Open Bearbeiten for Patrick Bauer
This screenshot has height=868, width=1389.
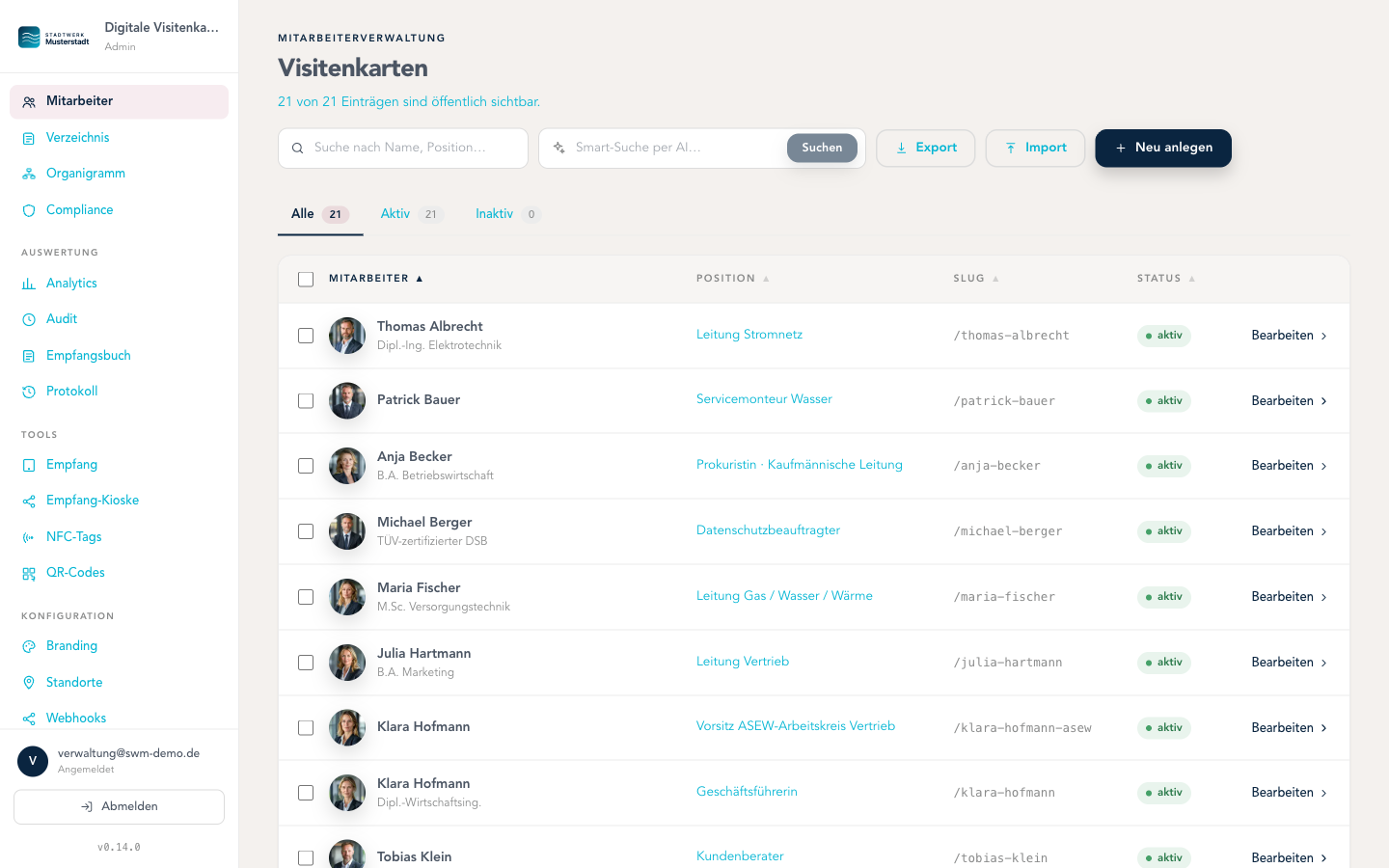pos(1289,400)
